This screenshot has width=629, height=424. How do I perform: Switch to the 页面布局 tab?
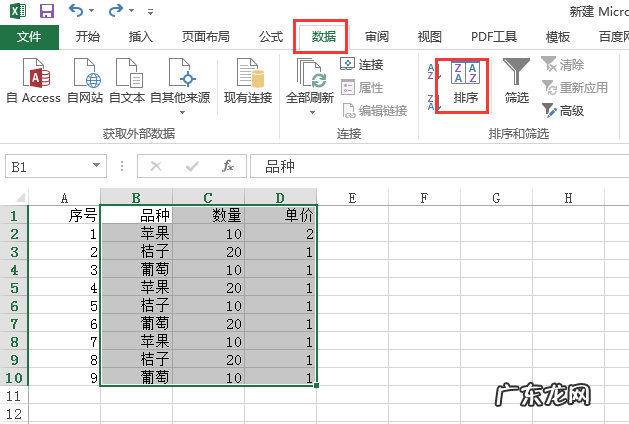point(205,37)
